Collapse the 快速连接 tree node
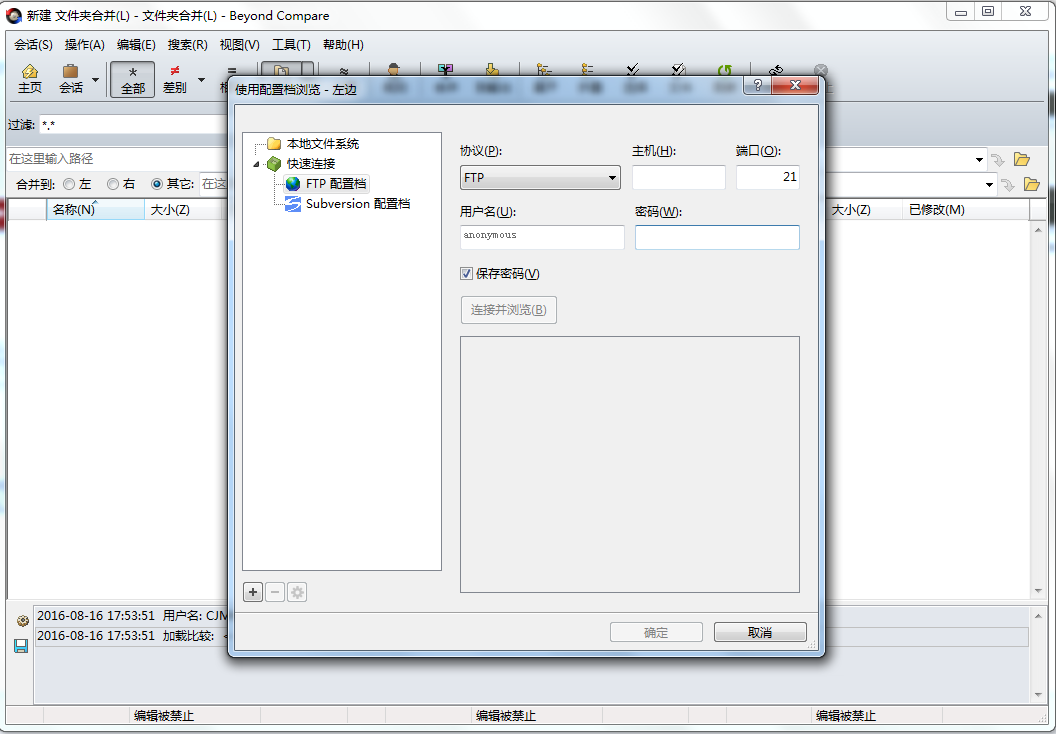The image size is (1056, 734). (x=256, y=164)
